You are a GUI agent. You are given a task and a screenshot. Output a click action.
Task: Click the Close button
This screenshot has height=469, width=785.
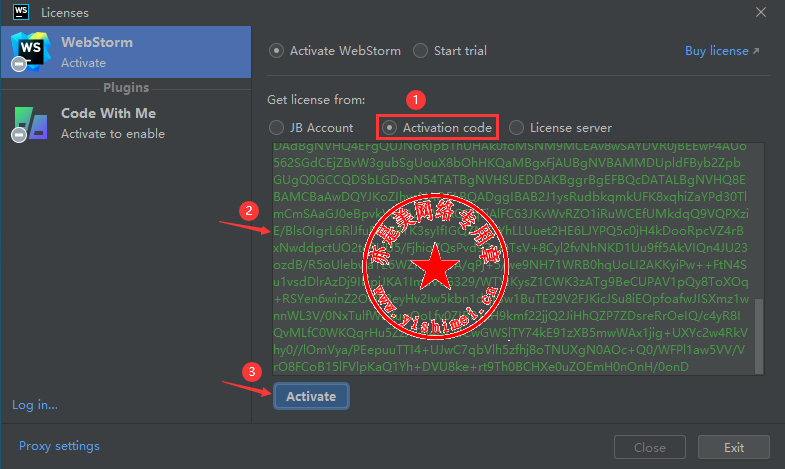[649, 447]
